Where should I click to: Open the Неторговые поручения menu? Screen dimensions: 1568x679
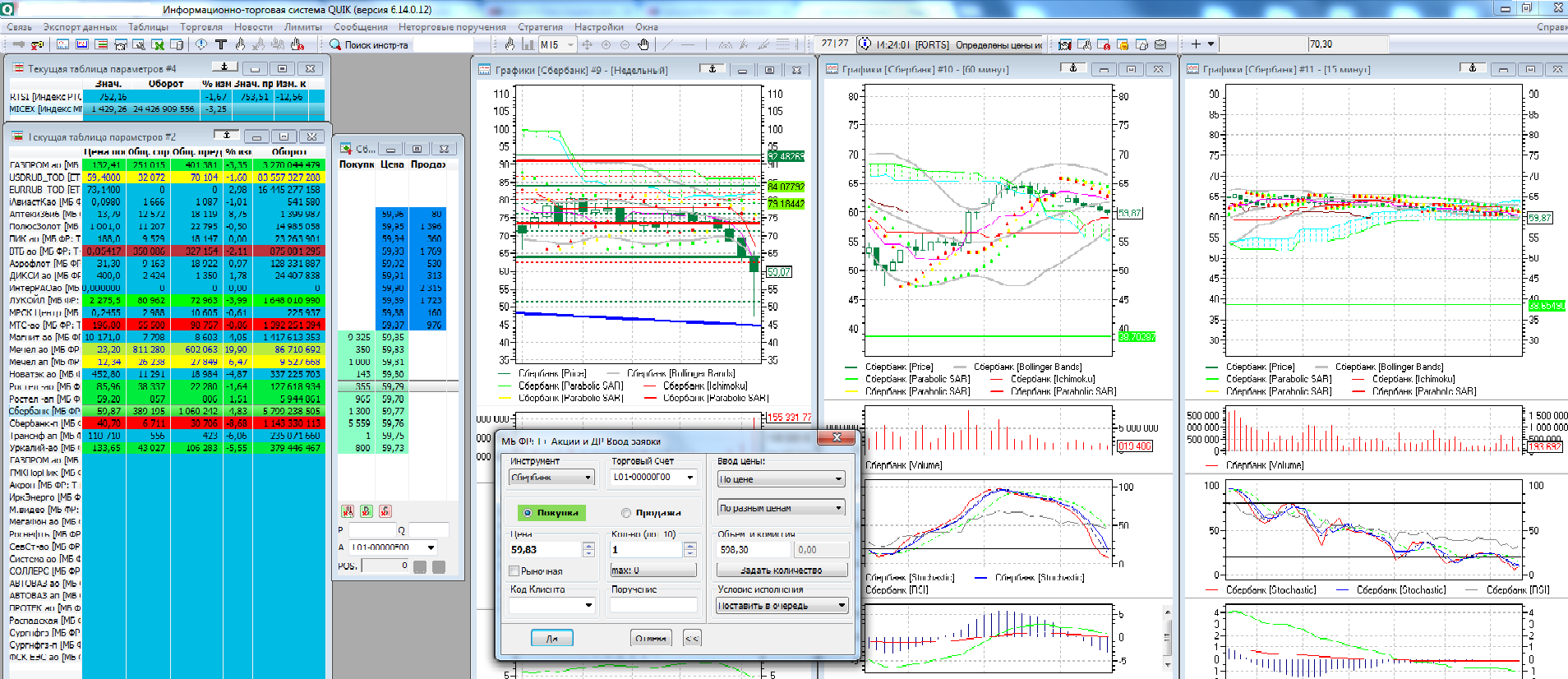(452, 27)
